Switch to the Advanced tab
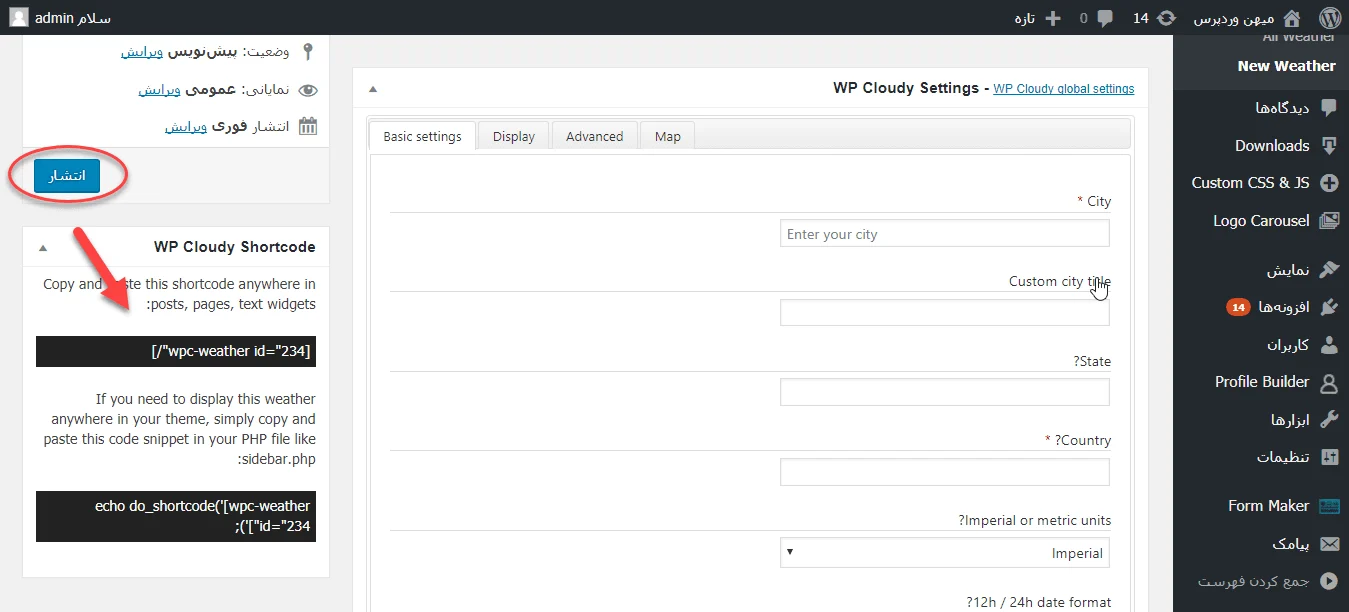Viewport: 1349px width, 612px height. pos(594,136)
